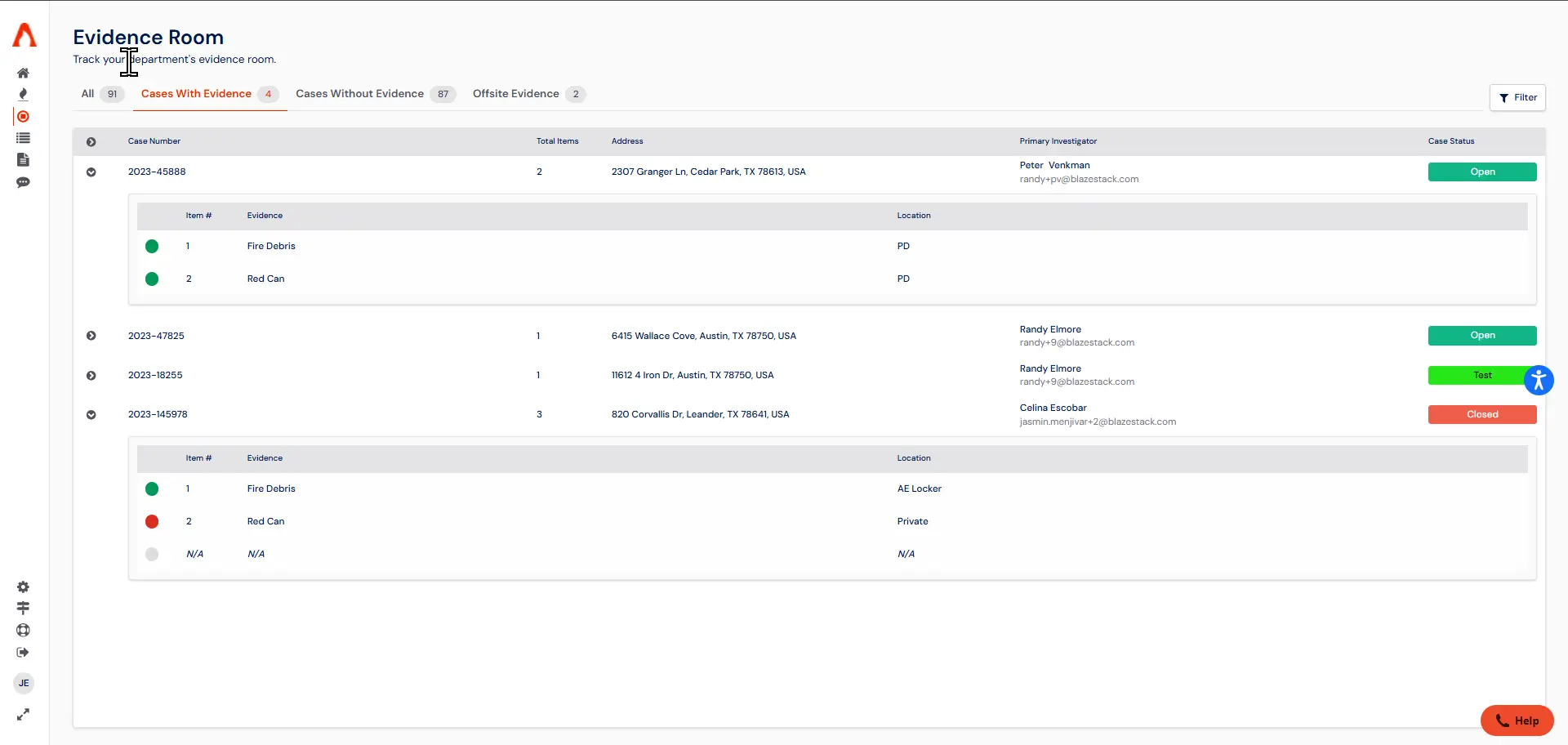Open the Offsite Evidence tab
Screen dimensions: 1568x745
(x=529, y=94)
